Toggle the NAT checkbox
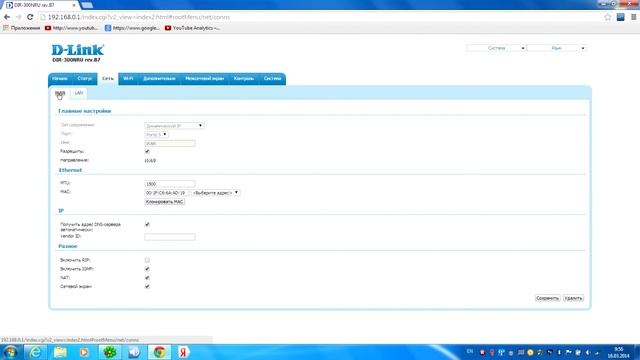Image resolution: width=640 pixels, height=360 pixels. (x=147, y=278)
